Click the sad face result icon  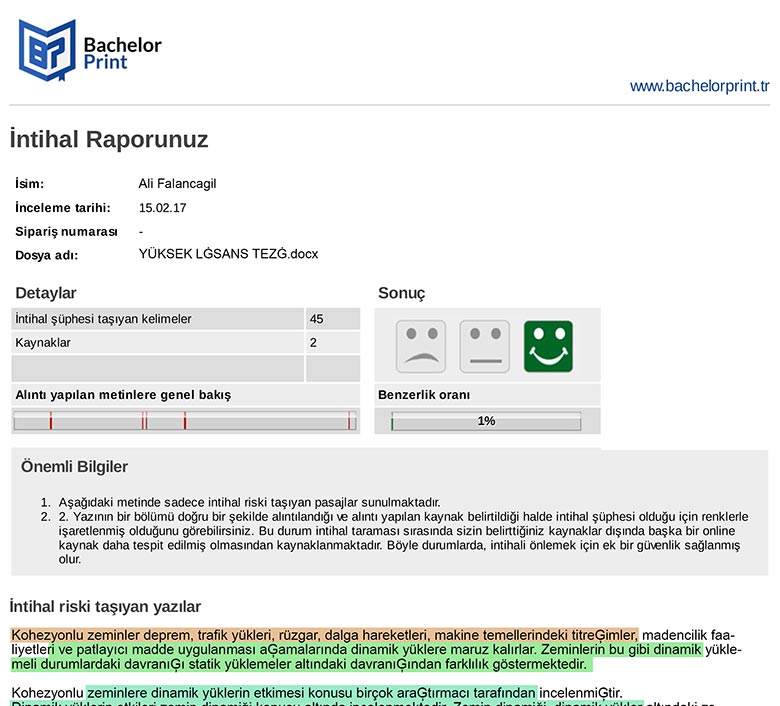click(x=421, y=347)
